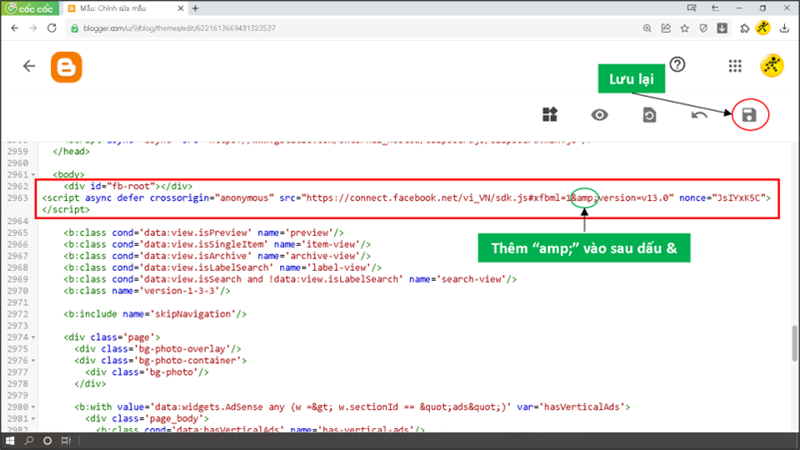
Task: Open the Google account avatar
Action: (771, 65)
